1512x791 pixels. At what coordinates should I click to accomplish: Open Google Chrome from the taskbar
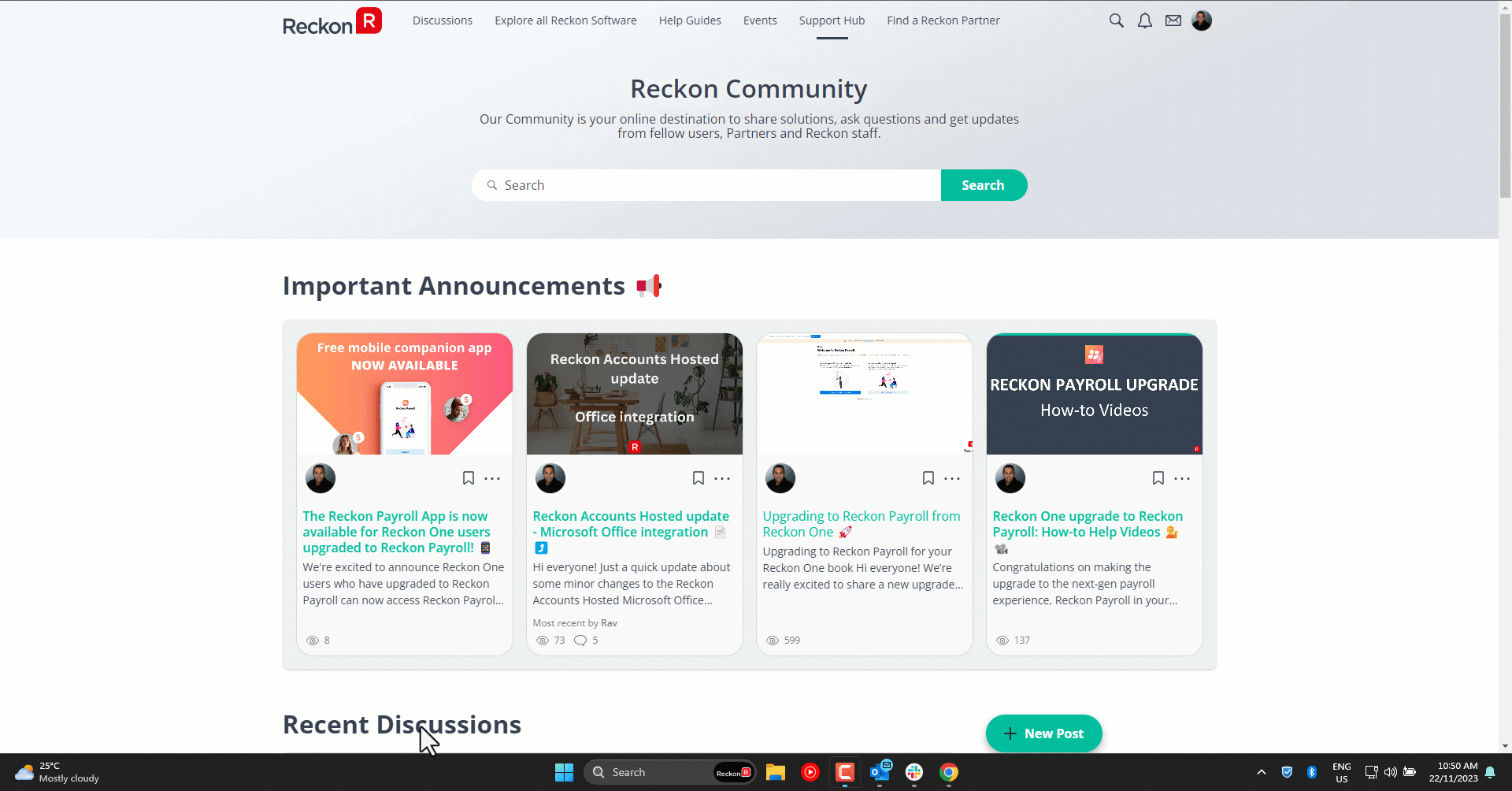949,772
